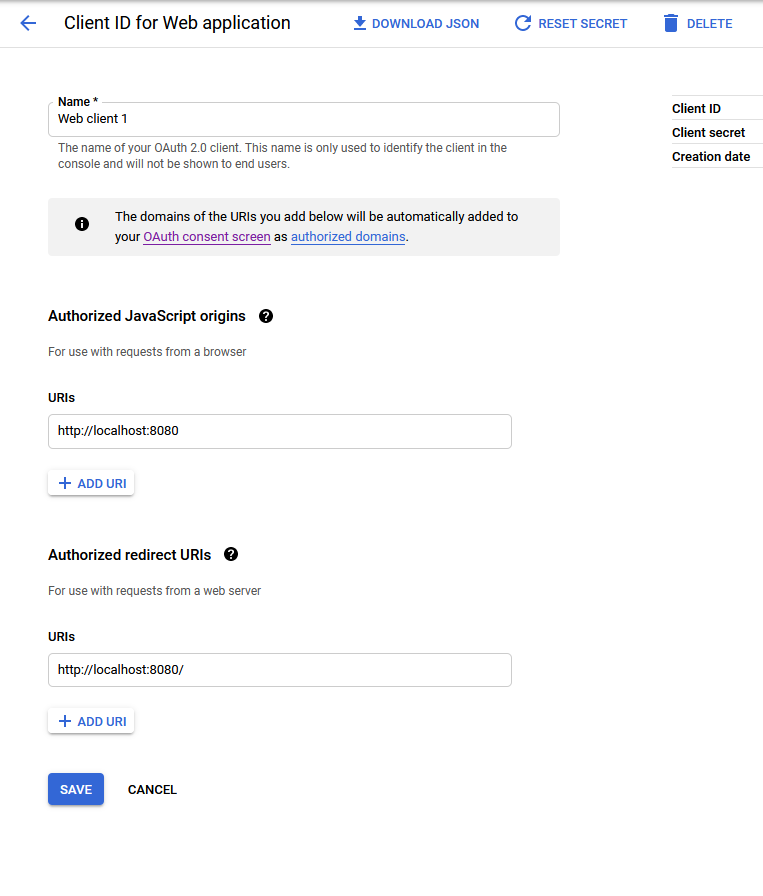Screen dimensions: 763x896
Task: Click the plus icon on the first ADD URI
Action: click(63, 482)
